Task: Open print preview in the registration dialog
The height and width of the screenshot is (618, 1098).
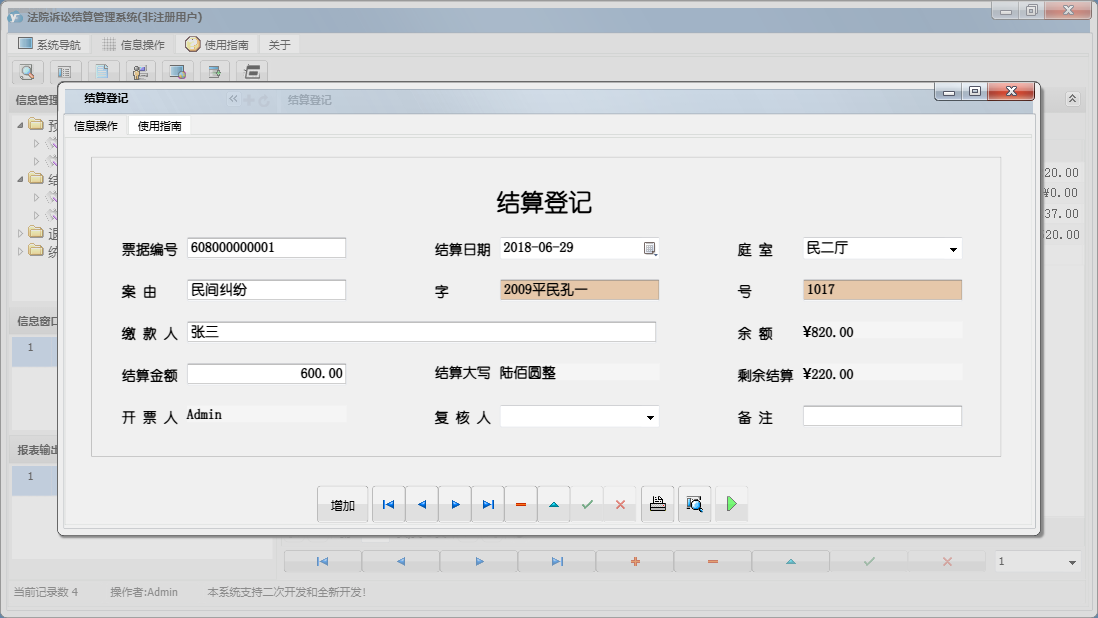Action: pyautogui.click(x=694, y=504)
